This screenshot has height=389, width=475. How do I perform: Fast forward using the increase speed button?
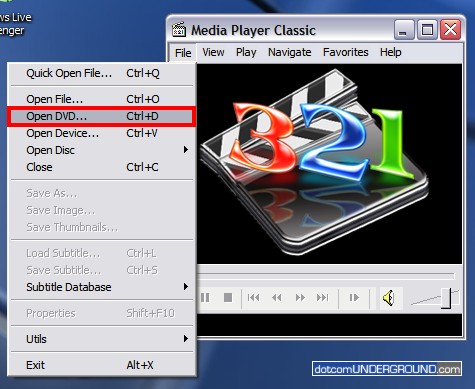pos(300,298)
